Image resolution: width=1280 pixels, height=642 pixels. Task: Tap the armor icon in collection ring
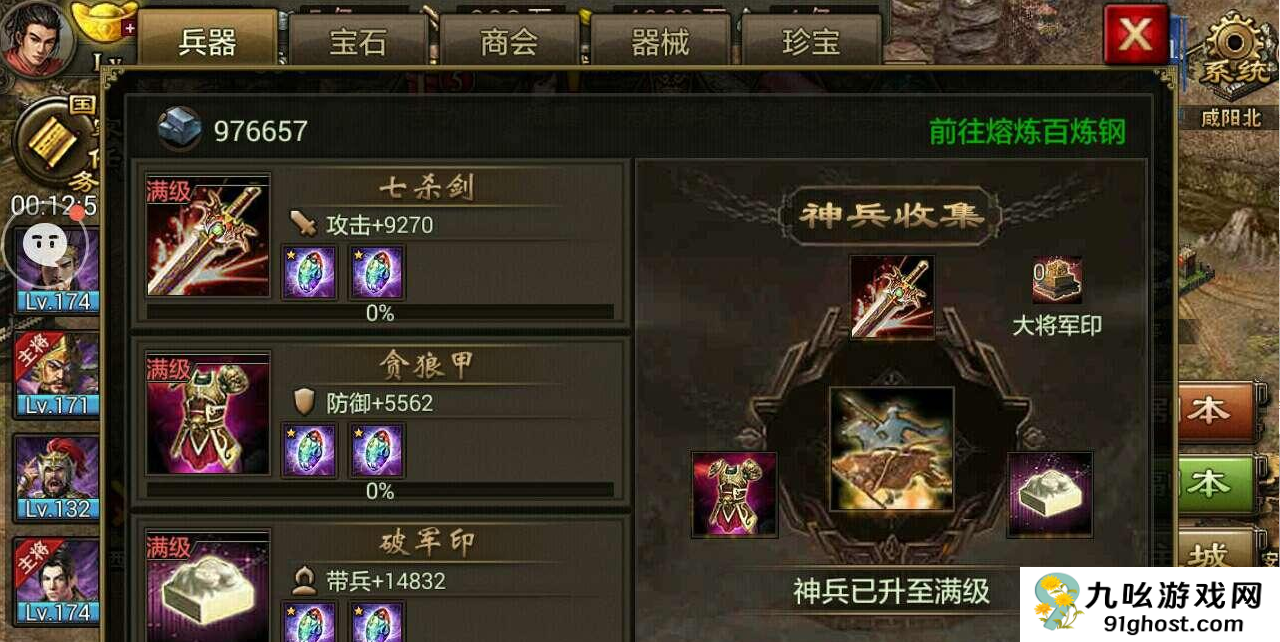pyautogui.click(x=734, y=494)
